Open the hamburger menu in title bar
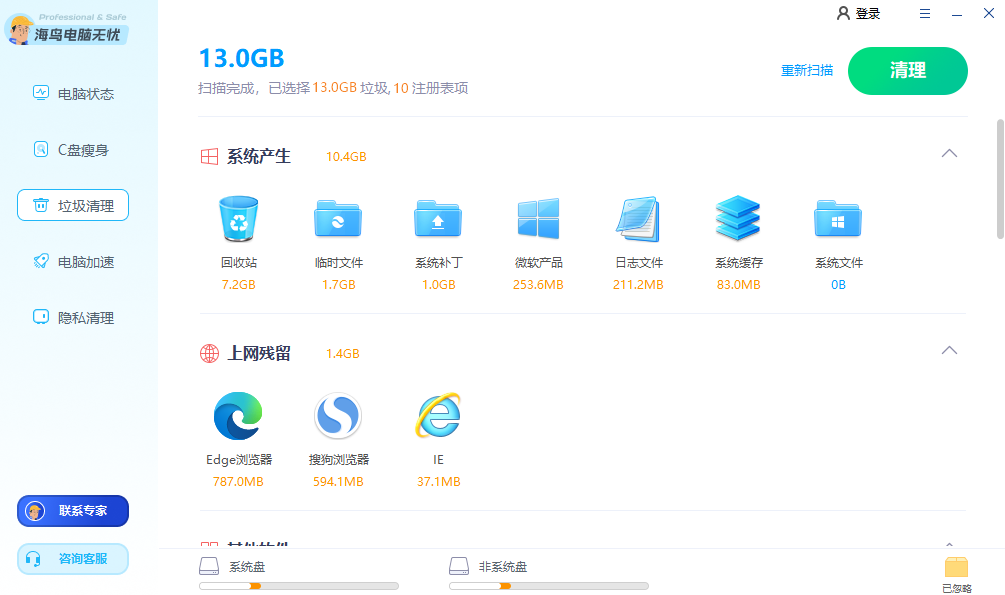Viewport: 1005px width, 595px height. point(925,14)
